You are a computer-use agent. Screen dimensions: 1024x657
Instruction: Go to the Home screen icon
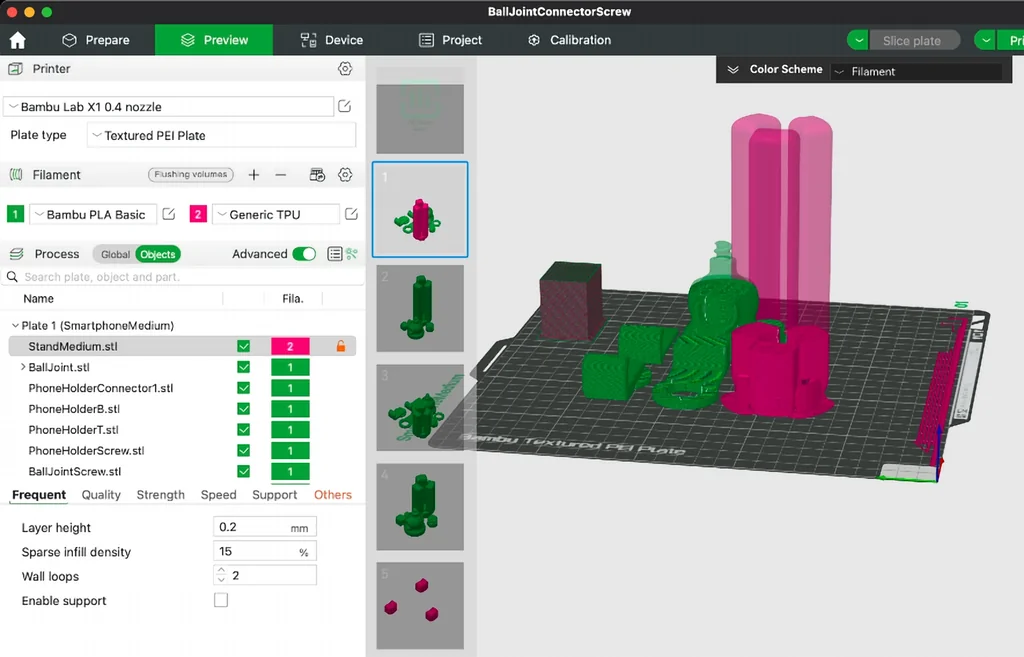click(x=18, y=40)
